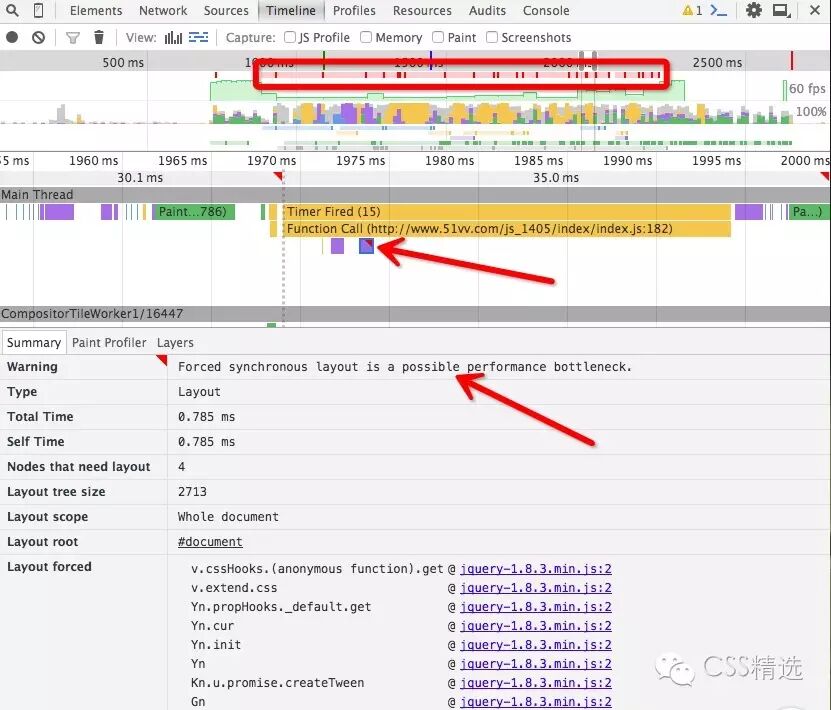Enable JS Profile capture checkbox
Screen dimensions: 831x710
[289, 37]
